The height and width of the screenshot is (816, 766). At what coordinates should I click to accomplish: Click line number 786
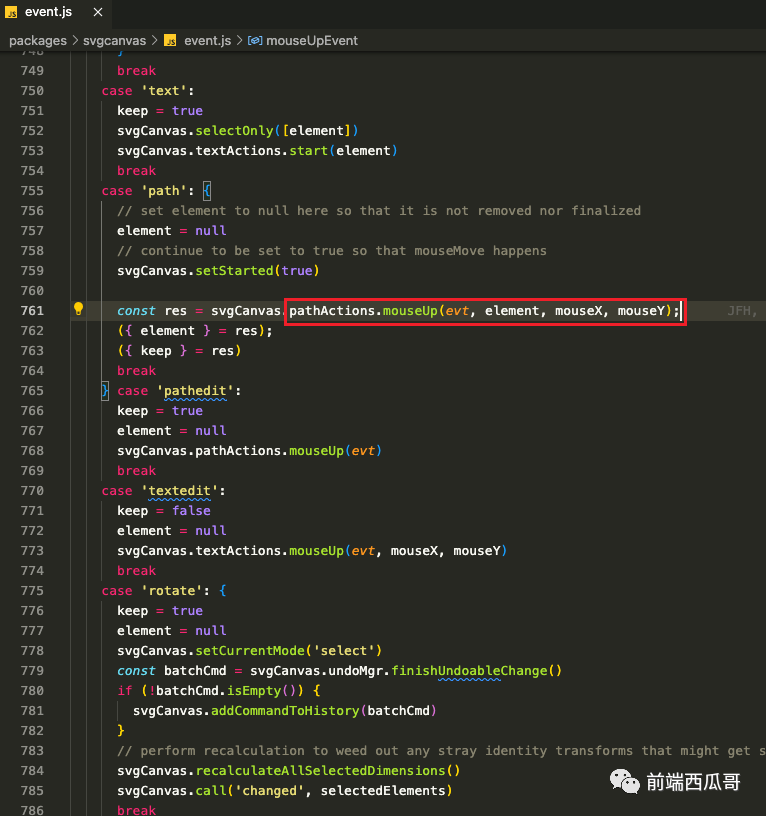(32, 810)
